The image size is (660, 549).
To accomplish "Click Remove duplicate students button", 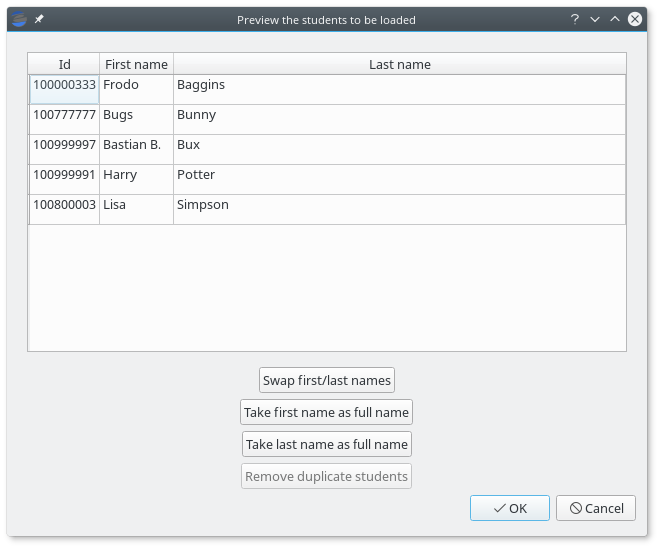I will (x=326, y=476).
